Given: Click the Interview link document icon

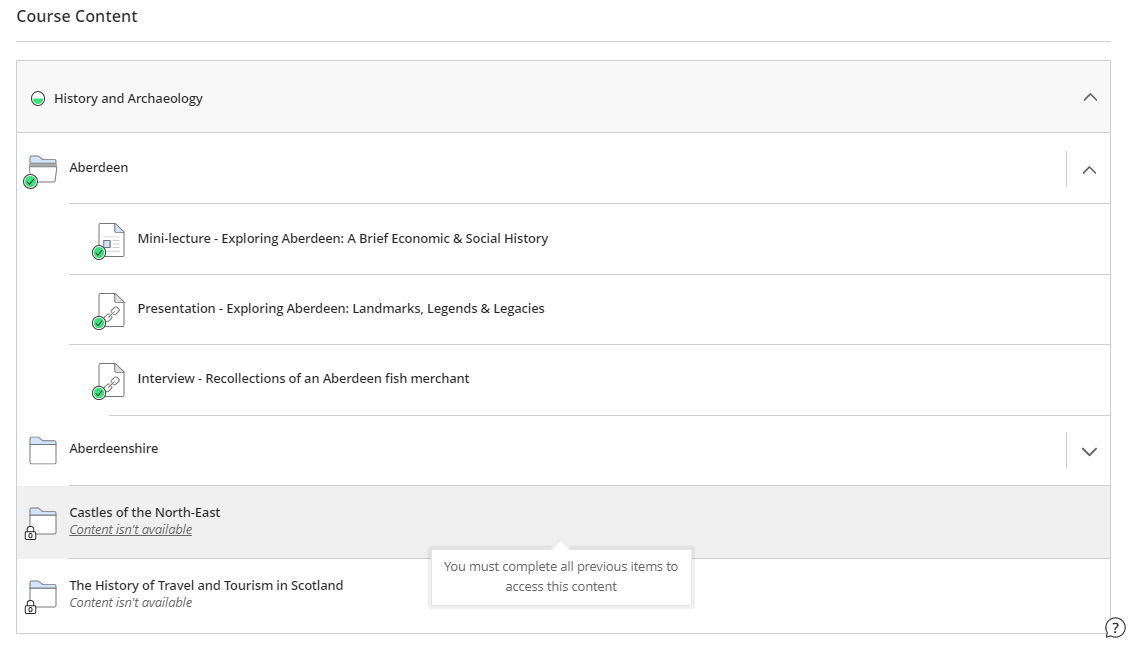Looking at the screenshot, I should coord(110,379).
